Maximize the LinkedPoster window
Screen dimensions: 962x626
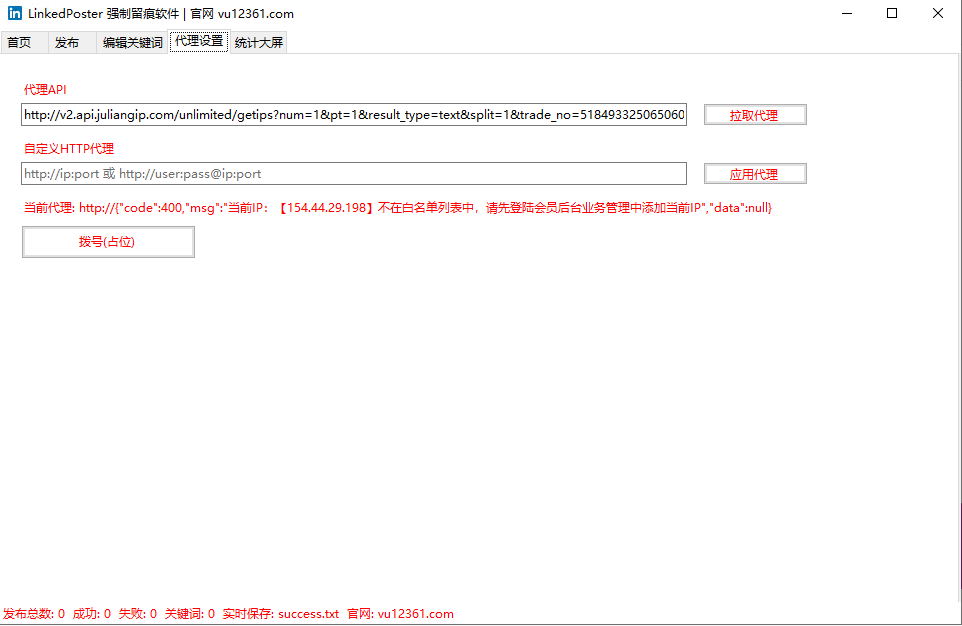point(892,14)
